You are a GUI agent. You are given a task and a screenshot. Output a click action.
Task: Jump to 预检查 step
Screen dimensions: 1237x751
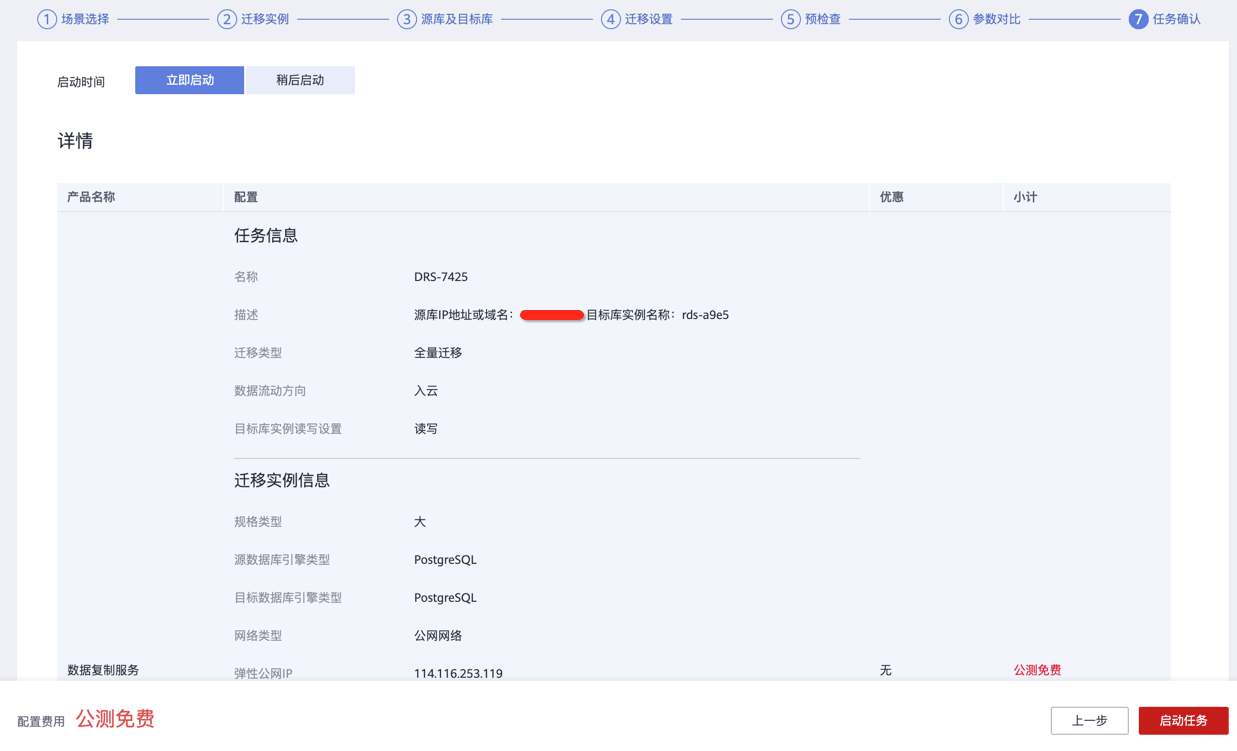(x=823, y=19)
